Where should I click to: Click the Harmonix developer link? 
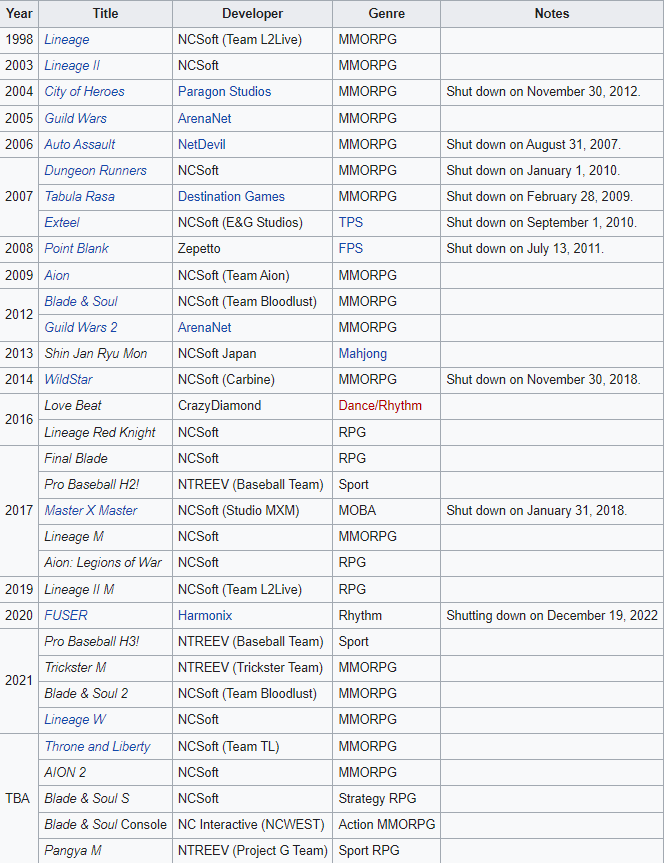(x=205, y=615)
